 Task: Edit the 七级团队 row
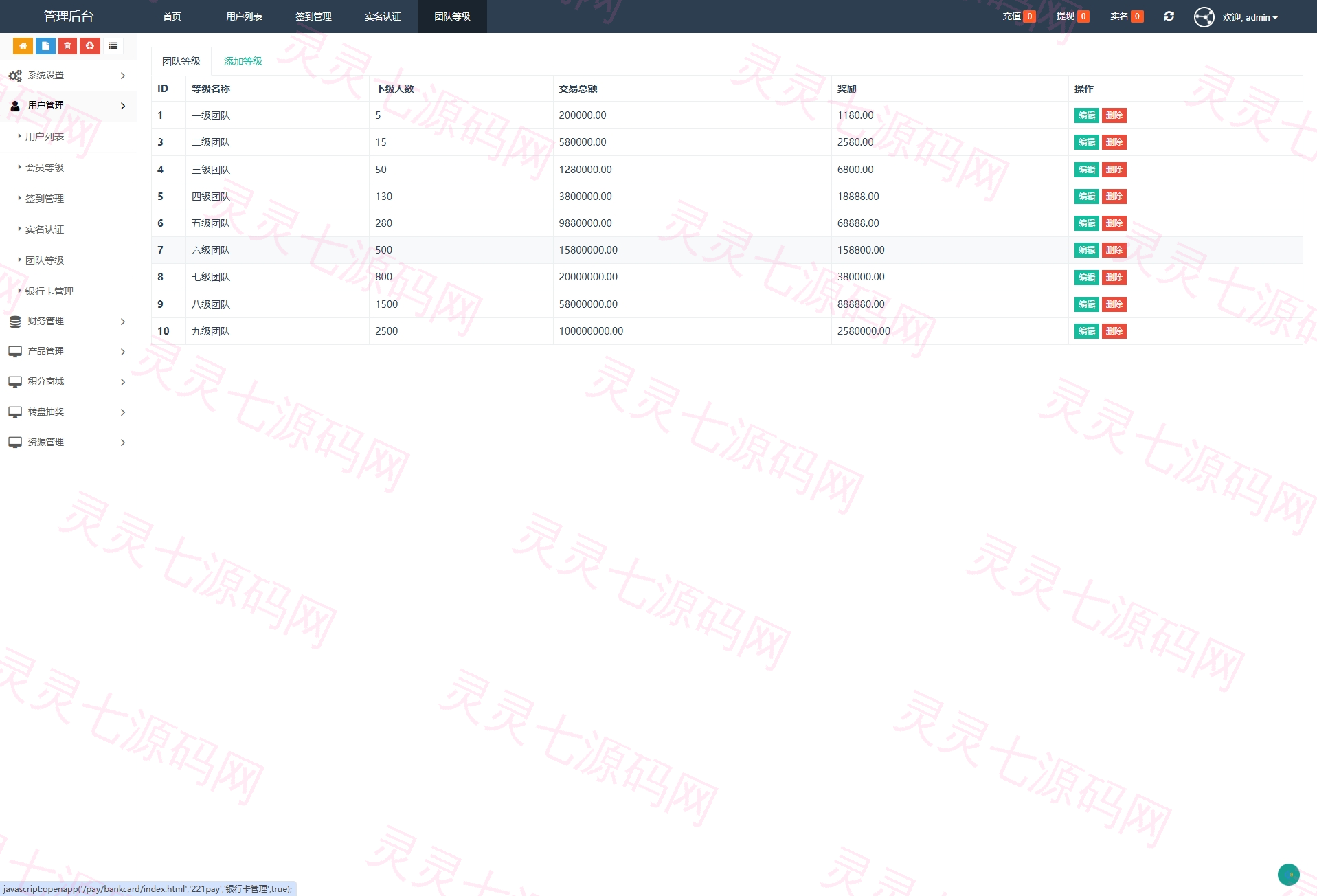(x=1087, y=278)
